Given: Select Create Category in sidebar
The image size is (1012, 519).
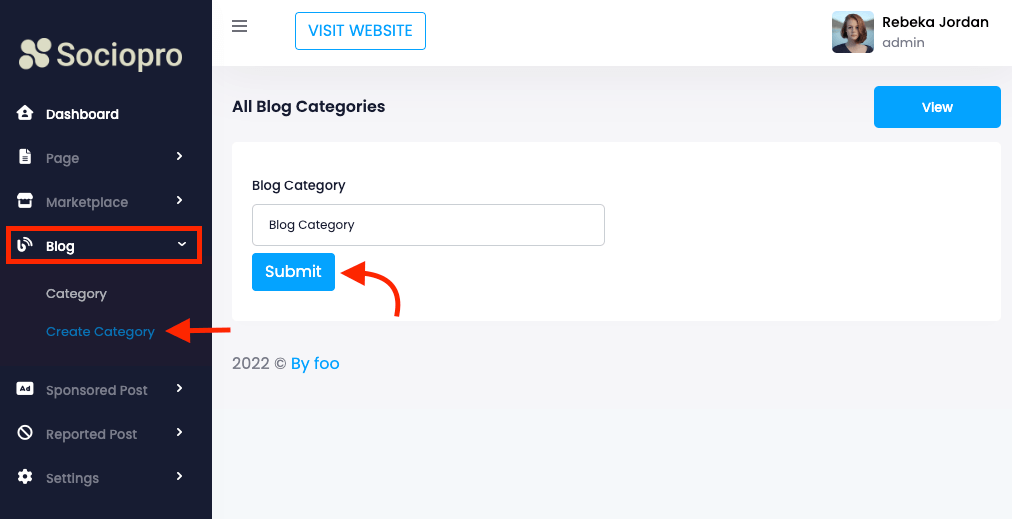Looking at the screenshot, I should click(100, 332).
